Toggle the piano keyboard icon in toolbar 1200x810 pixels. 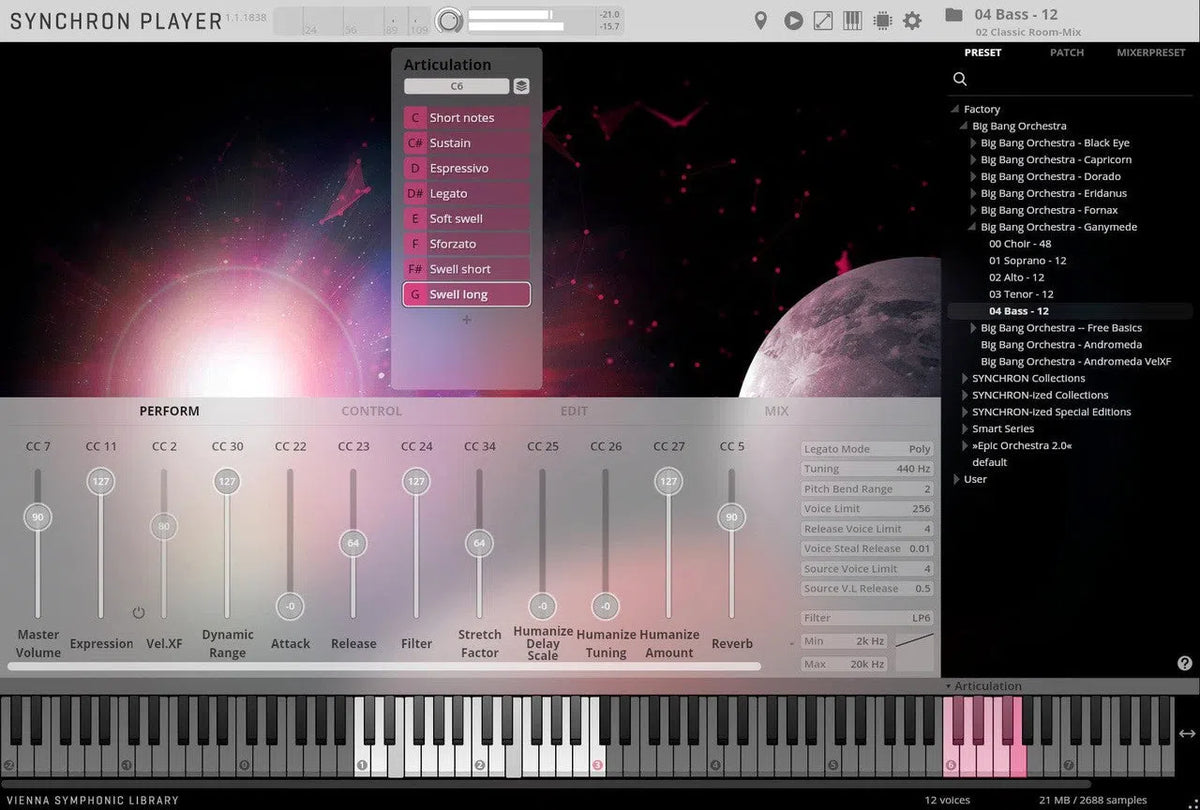click(x=853, y=20)
